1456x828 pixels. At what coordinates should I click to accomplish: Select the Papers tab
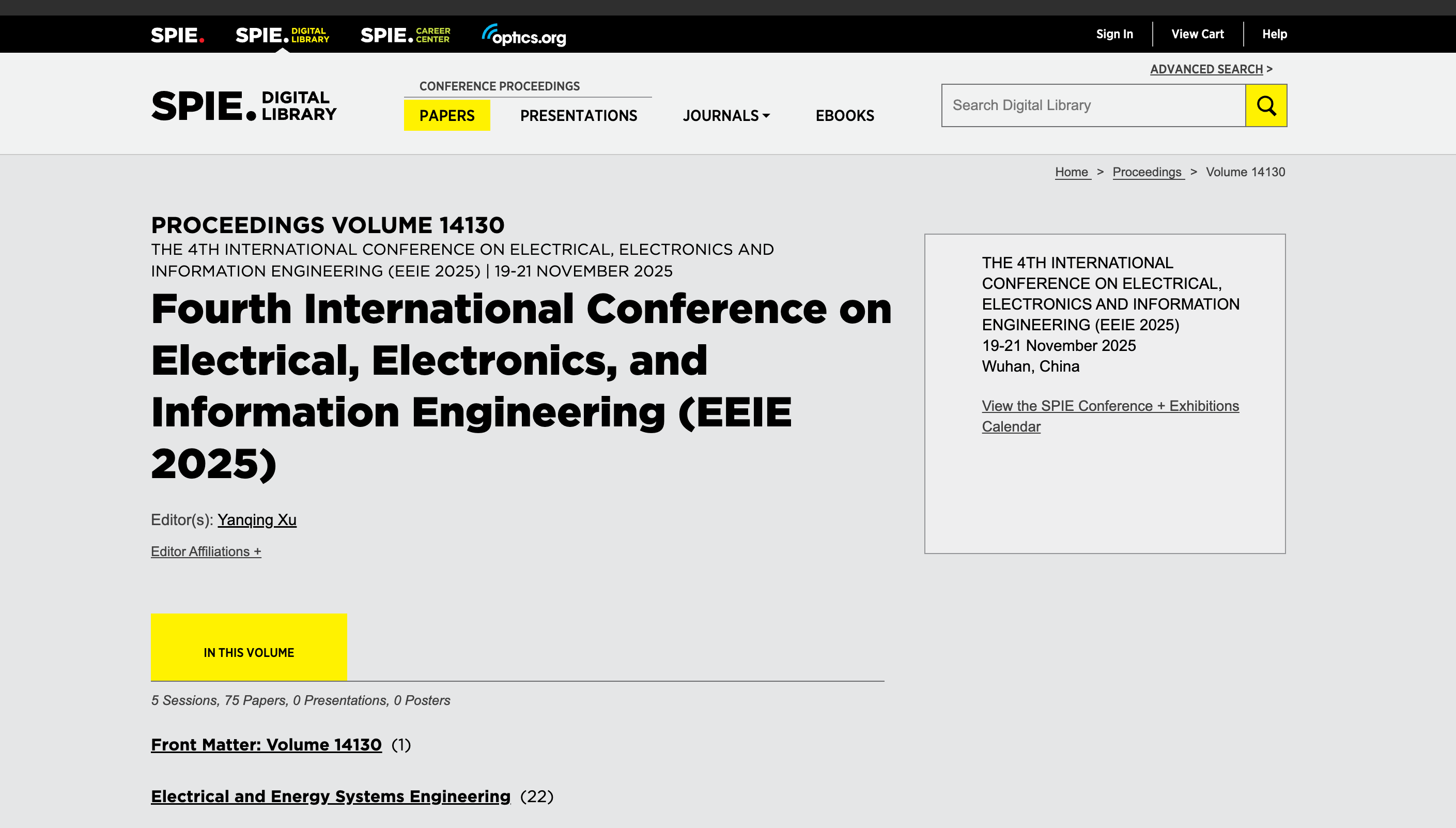coord(447,115)
